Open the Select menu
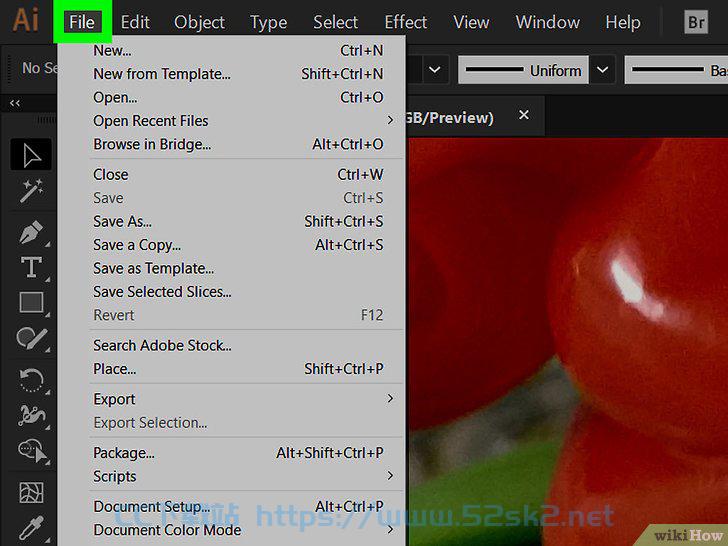Image resolution: width=728 pixels, height=546 pixels. [335, 22]
